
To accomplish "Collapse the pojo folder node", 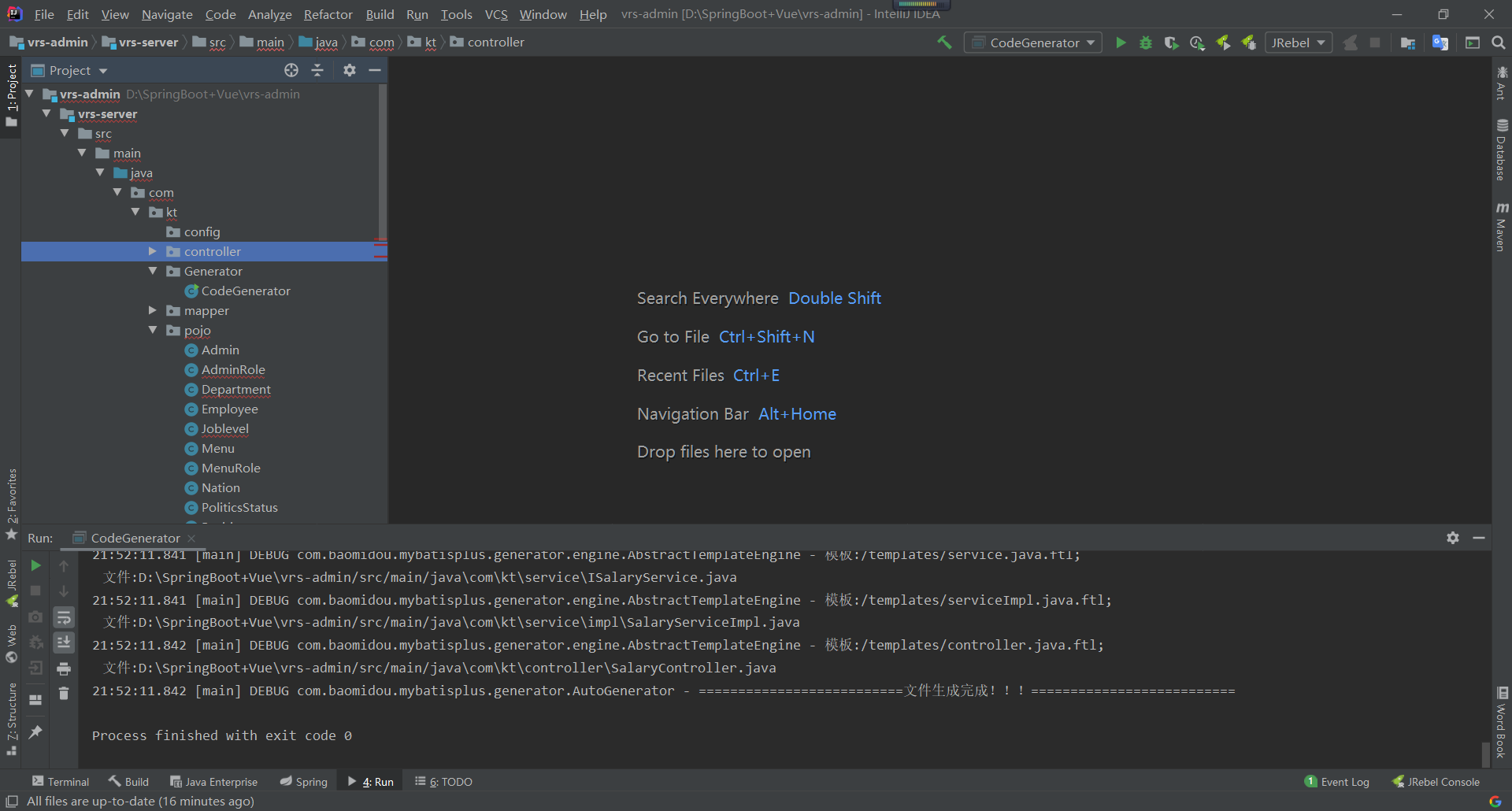I will tap(153, 330).
